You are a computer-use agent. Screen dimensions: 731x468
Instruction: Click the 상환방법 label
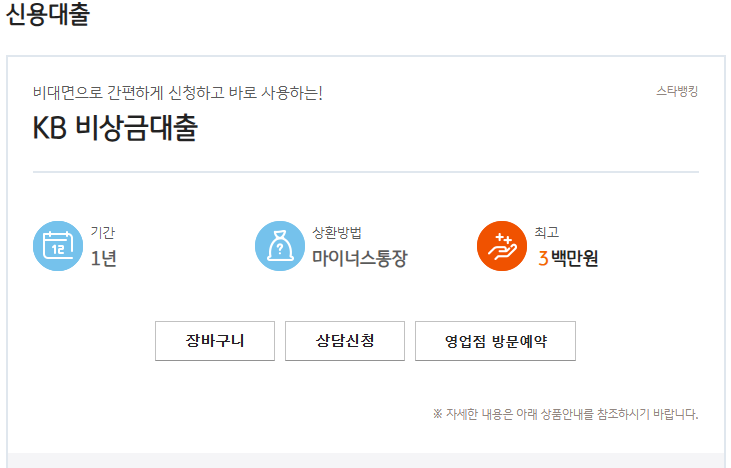[337, 233]
